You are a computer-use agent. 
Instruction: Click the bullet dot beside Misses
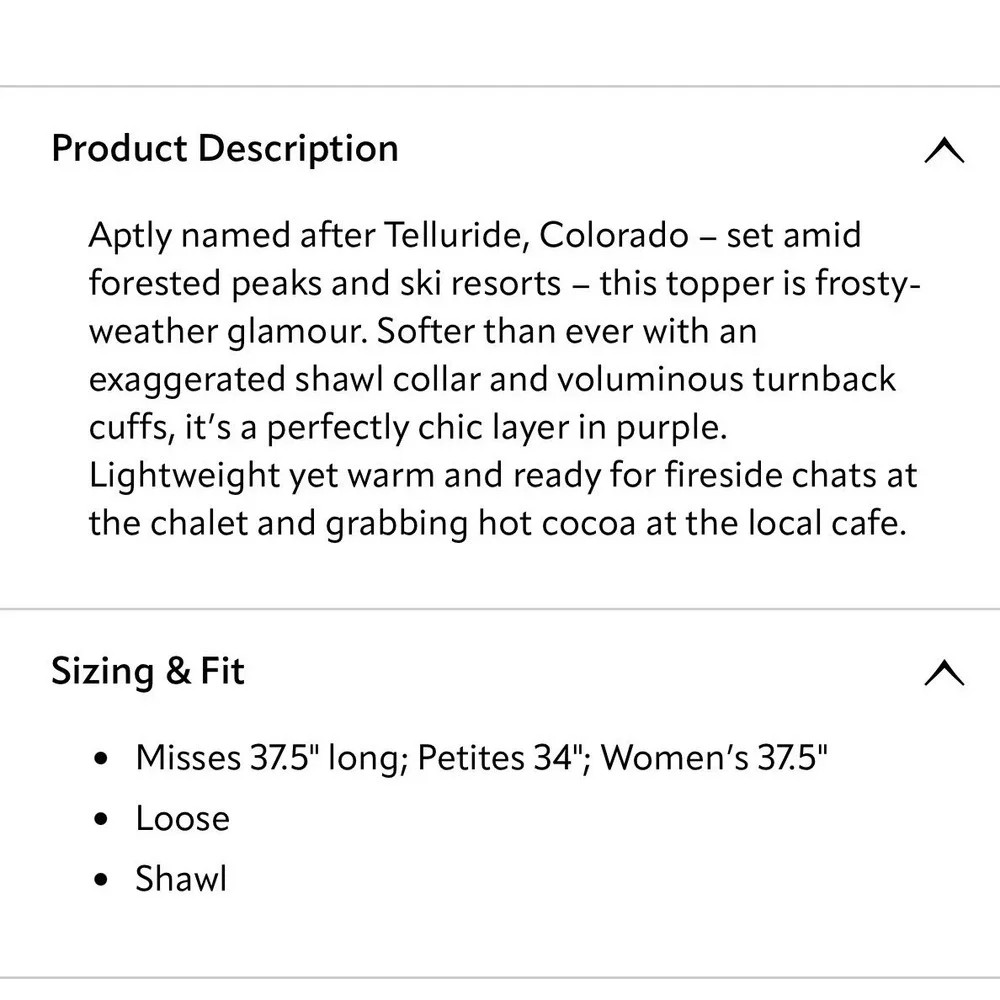point(100,761)
